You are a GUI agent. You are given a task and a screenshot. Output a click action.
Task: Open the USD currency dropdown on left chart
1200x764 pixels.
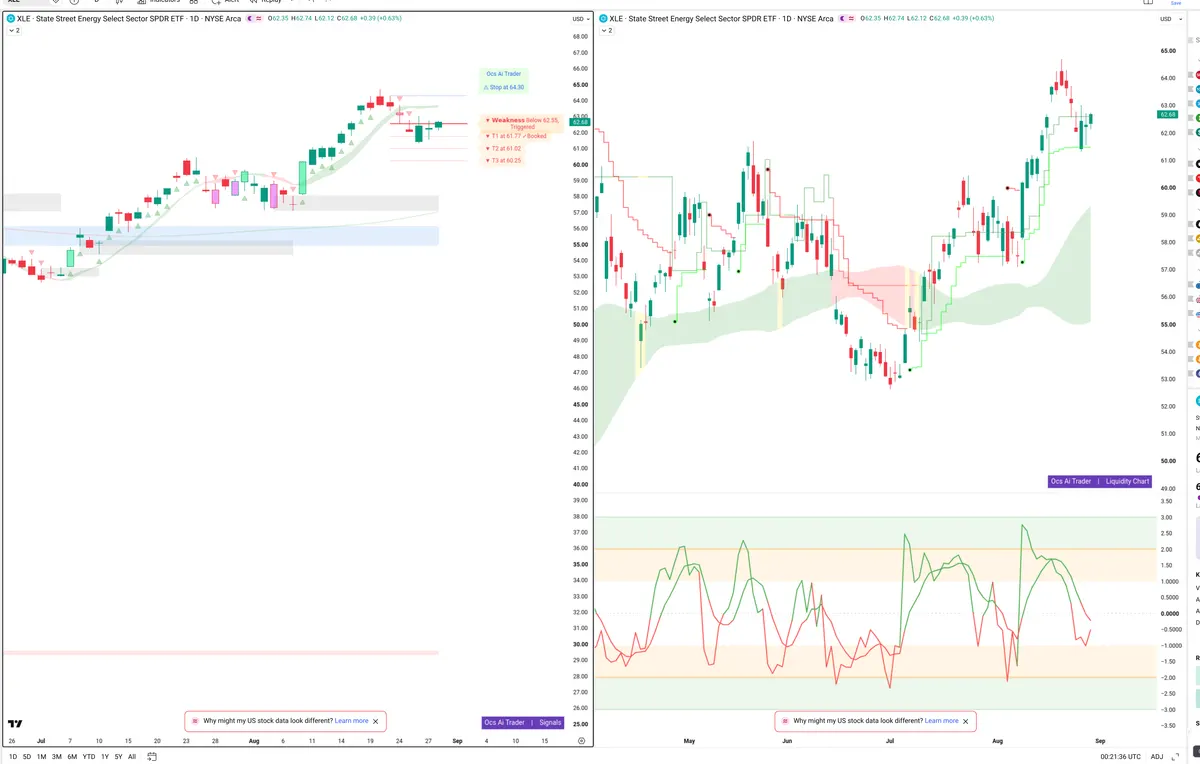(579, 19)
